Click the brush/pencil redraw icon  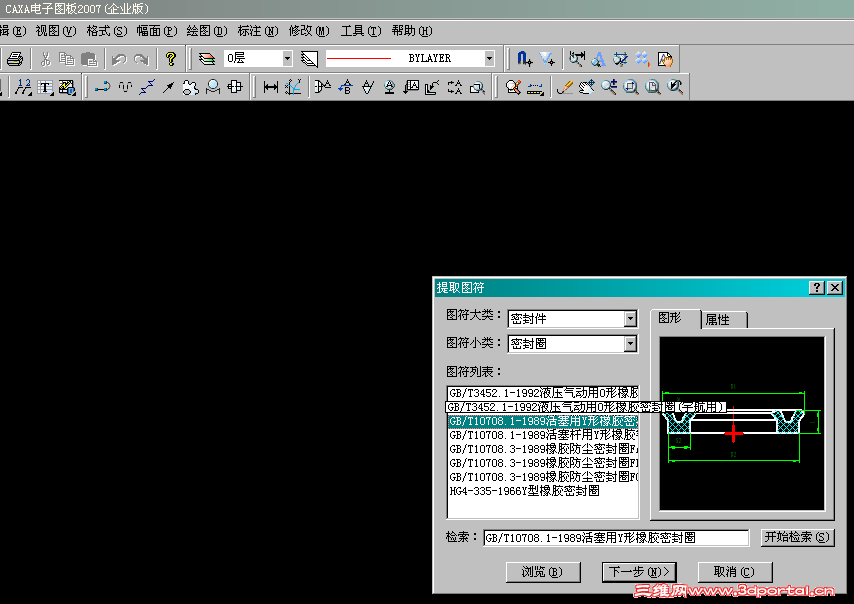(565, 87)
